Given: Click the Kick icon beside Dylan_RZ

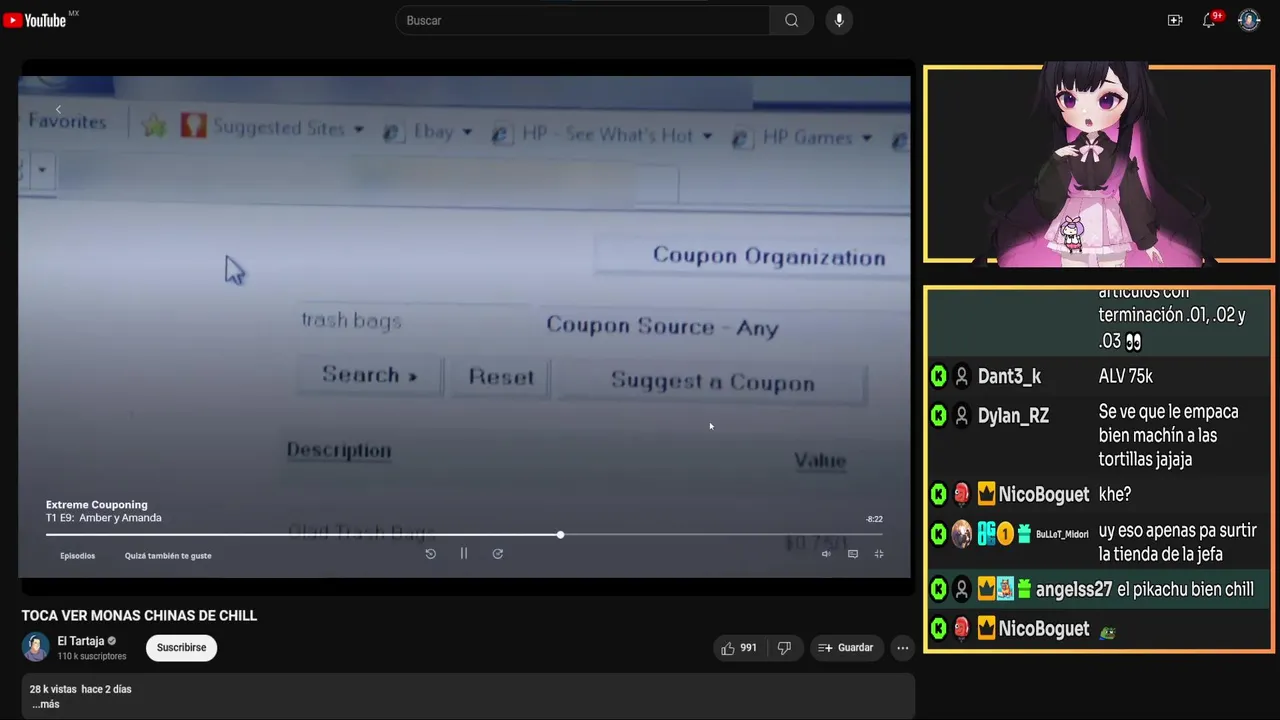Looking at the screenshot, I should click(x=939, y=416).
